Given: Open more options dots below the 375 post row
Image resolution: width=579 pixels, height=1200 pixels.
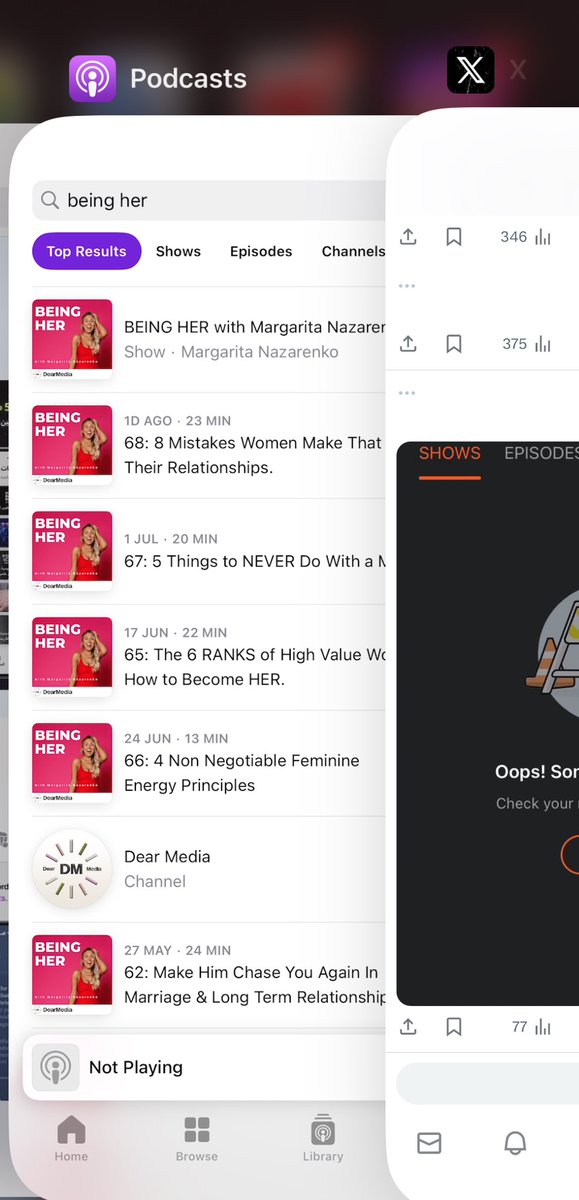Looking at the screenshot, I should pyautogui.click(x=406, y=393).
